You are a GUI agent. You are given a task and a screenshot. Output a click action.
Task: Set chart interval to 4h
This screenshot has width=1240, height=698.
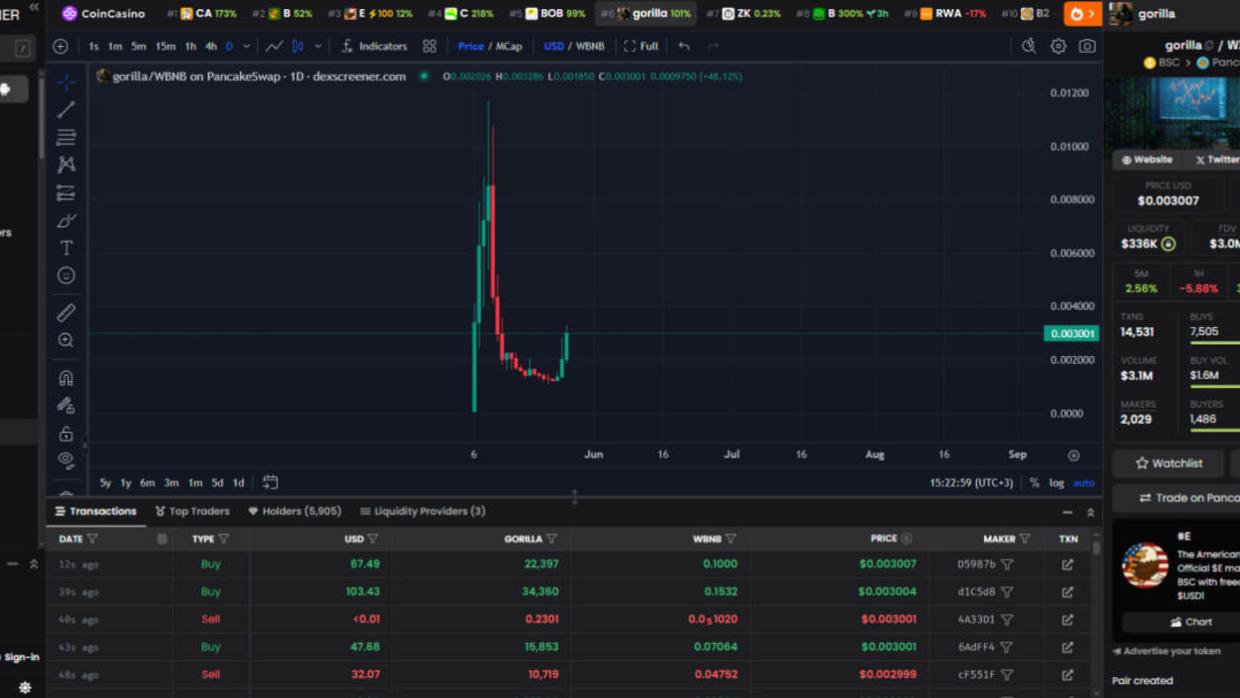point(211,46)
